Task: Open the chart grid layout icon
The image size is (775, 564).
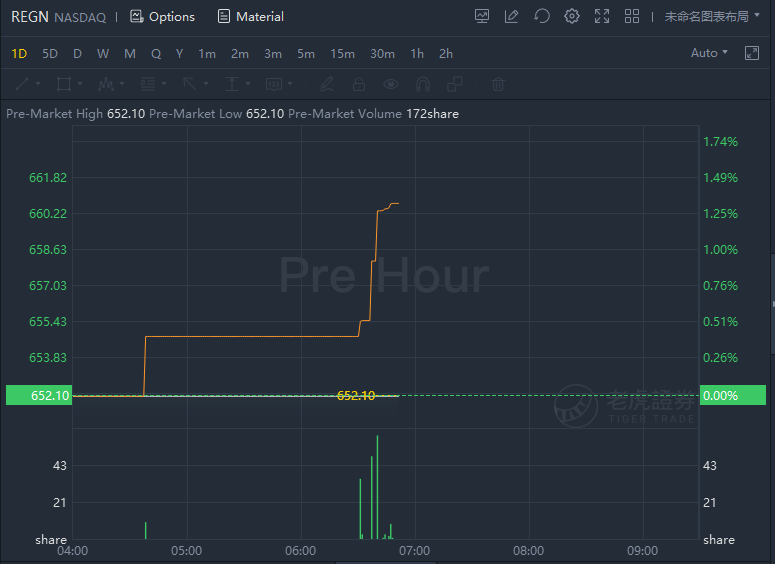Action: click(632, 16)
